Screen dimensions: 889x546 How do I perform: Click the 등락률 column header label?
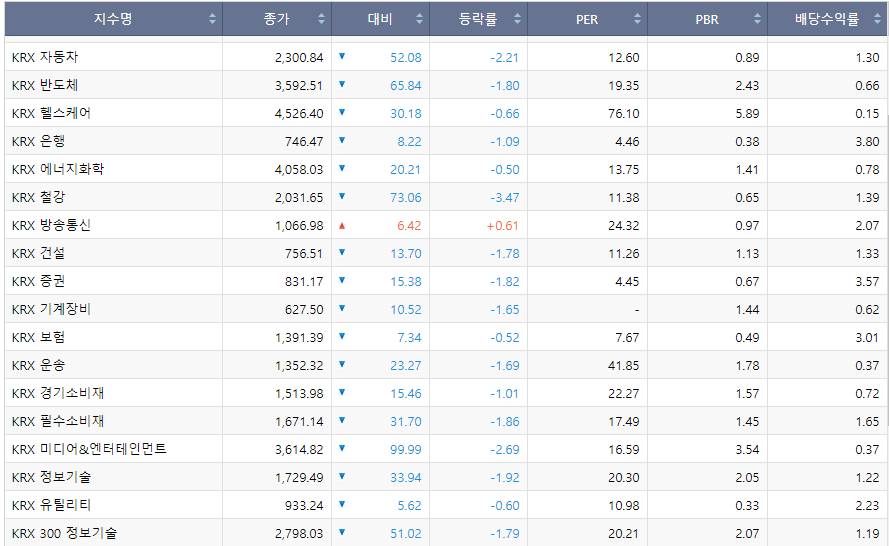[x=478, y=19]
